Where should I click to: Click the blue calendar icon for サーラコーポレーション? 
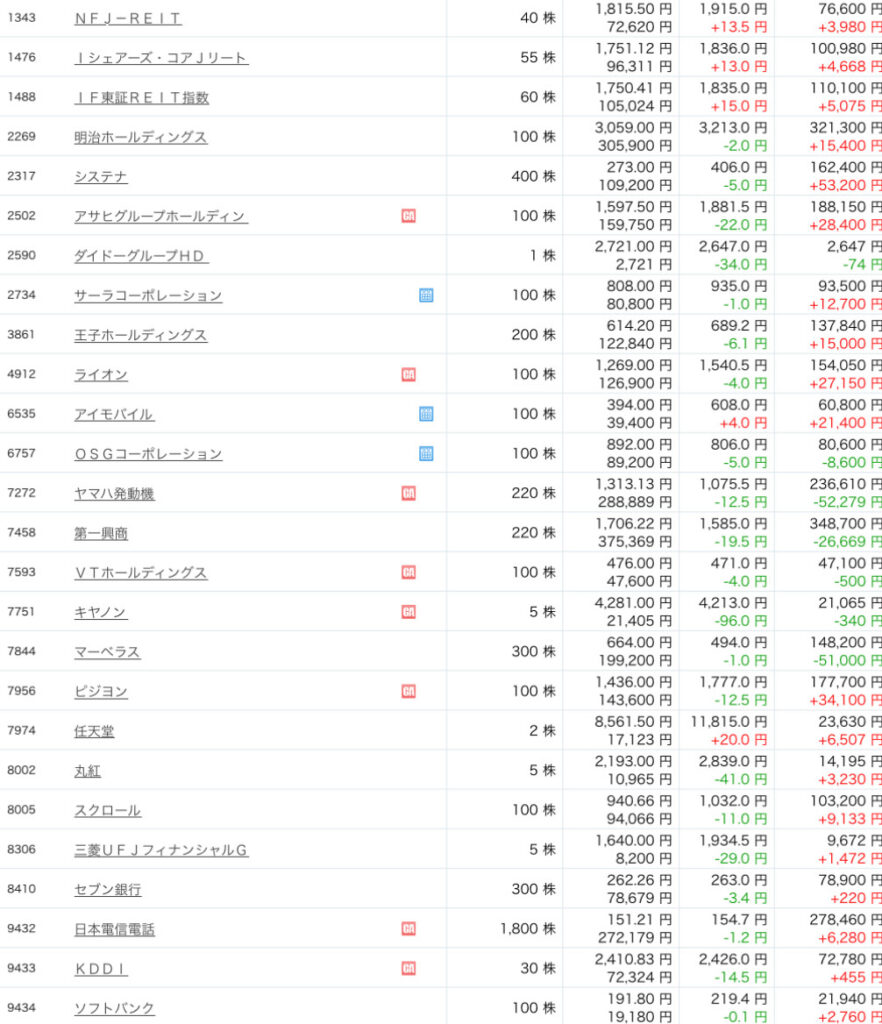pyautogui.click(x=426, y=295)
